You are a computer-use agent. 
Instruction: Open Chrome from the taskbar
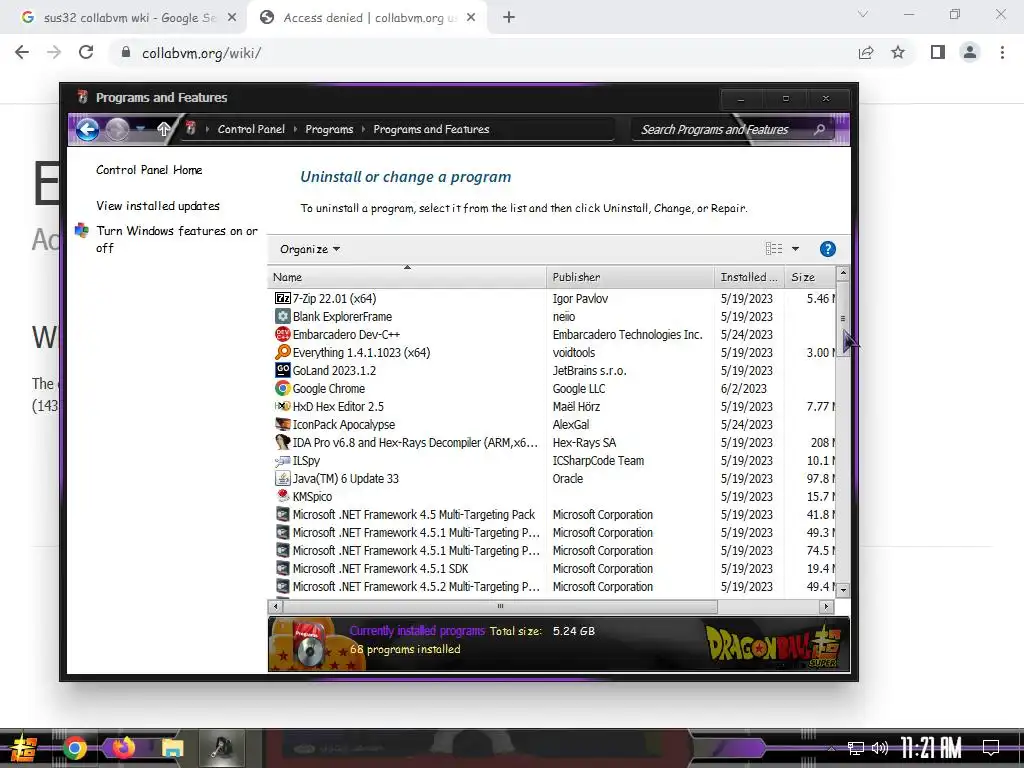click(x=74, y=748)
